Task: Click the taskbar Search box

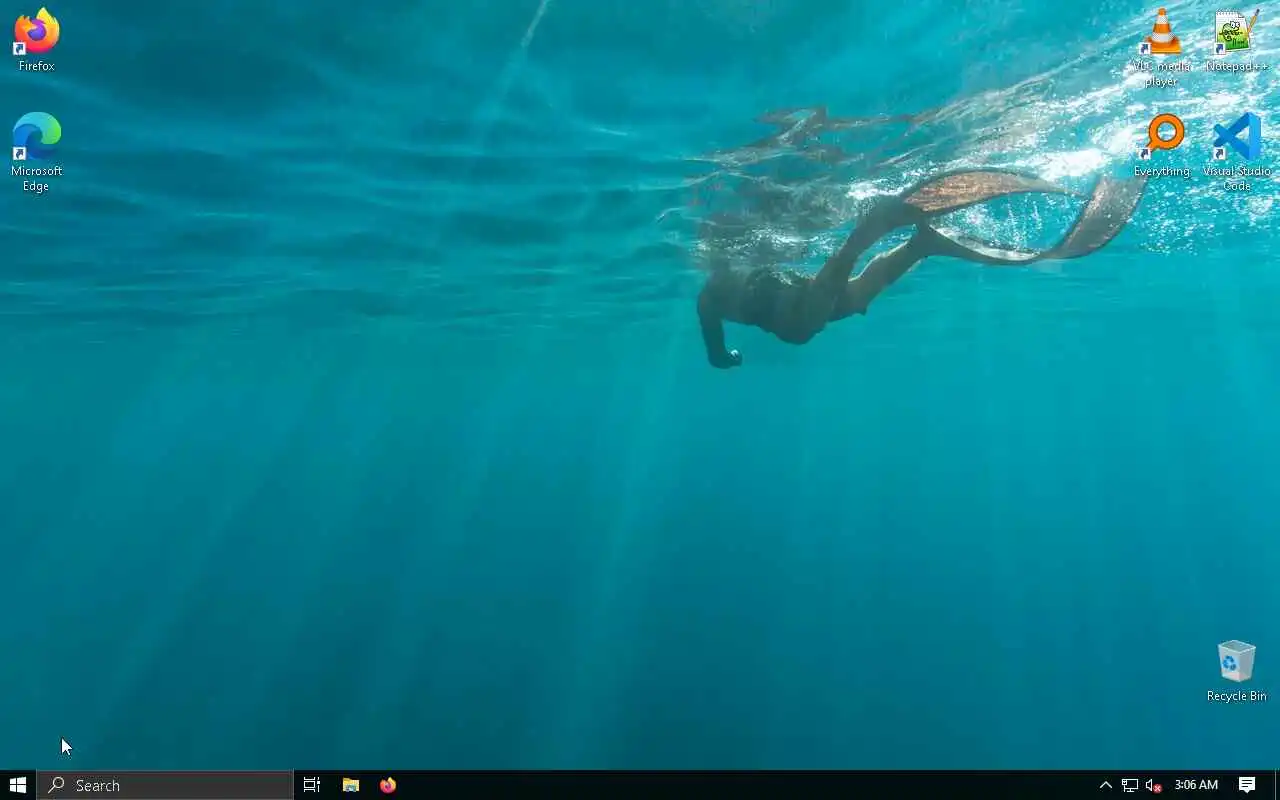Action: [165, 785]
